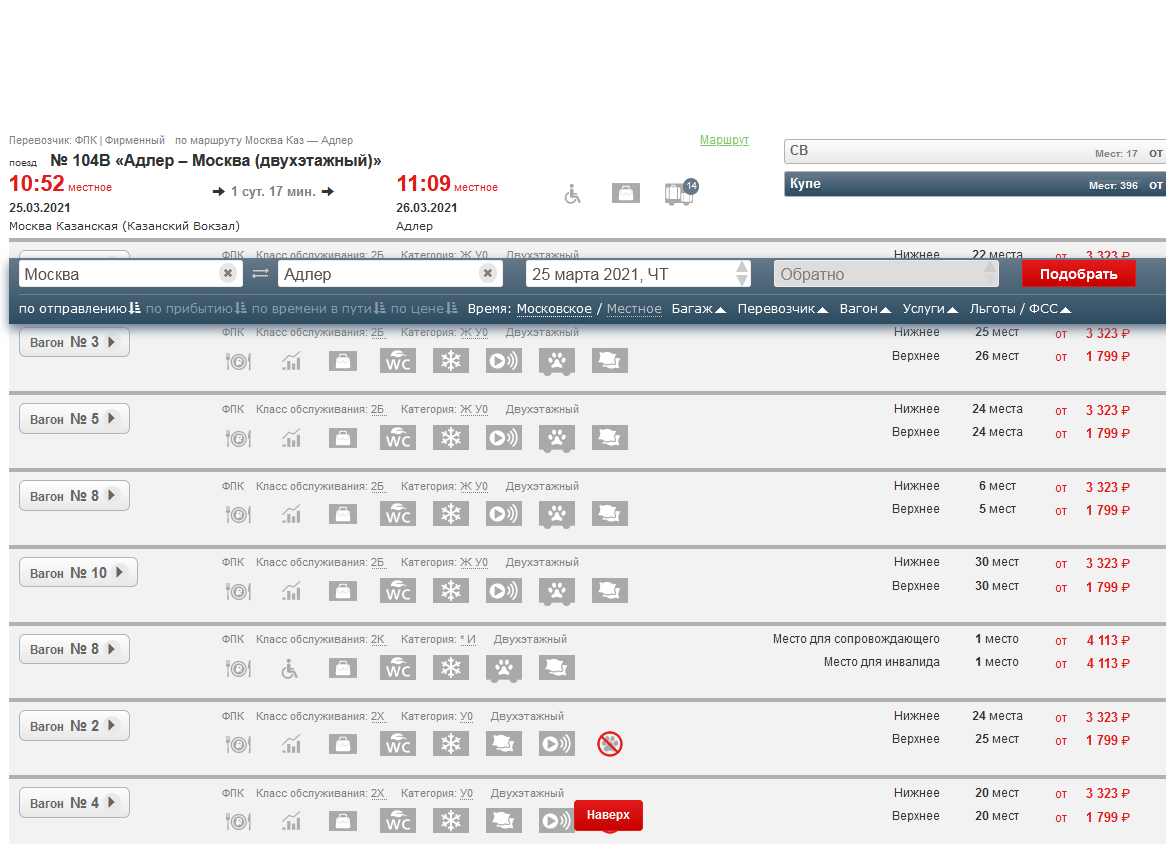
Task: Click the wheelchair icon in the train header
Action: click(572, 193)
